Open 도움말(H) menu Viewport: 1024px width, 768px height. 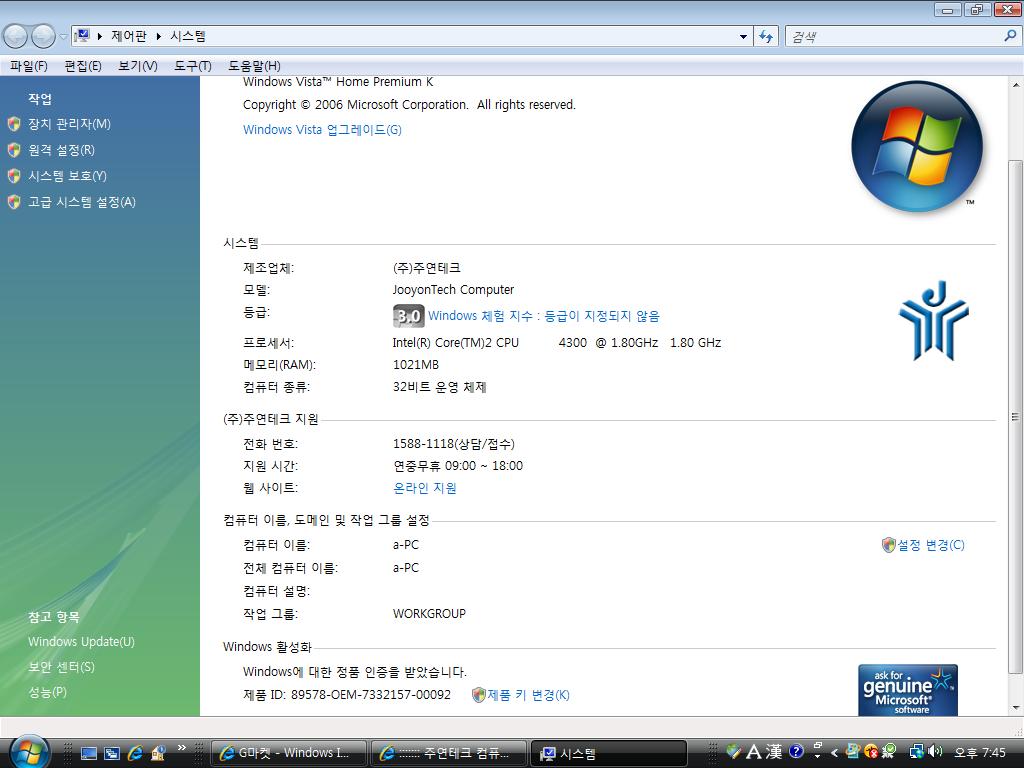tap(254, 66)
